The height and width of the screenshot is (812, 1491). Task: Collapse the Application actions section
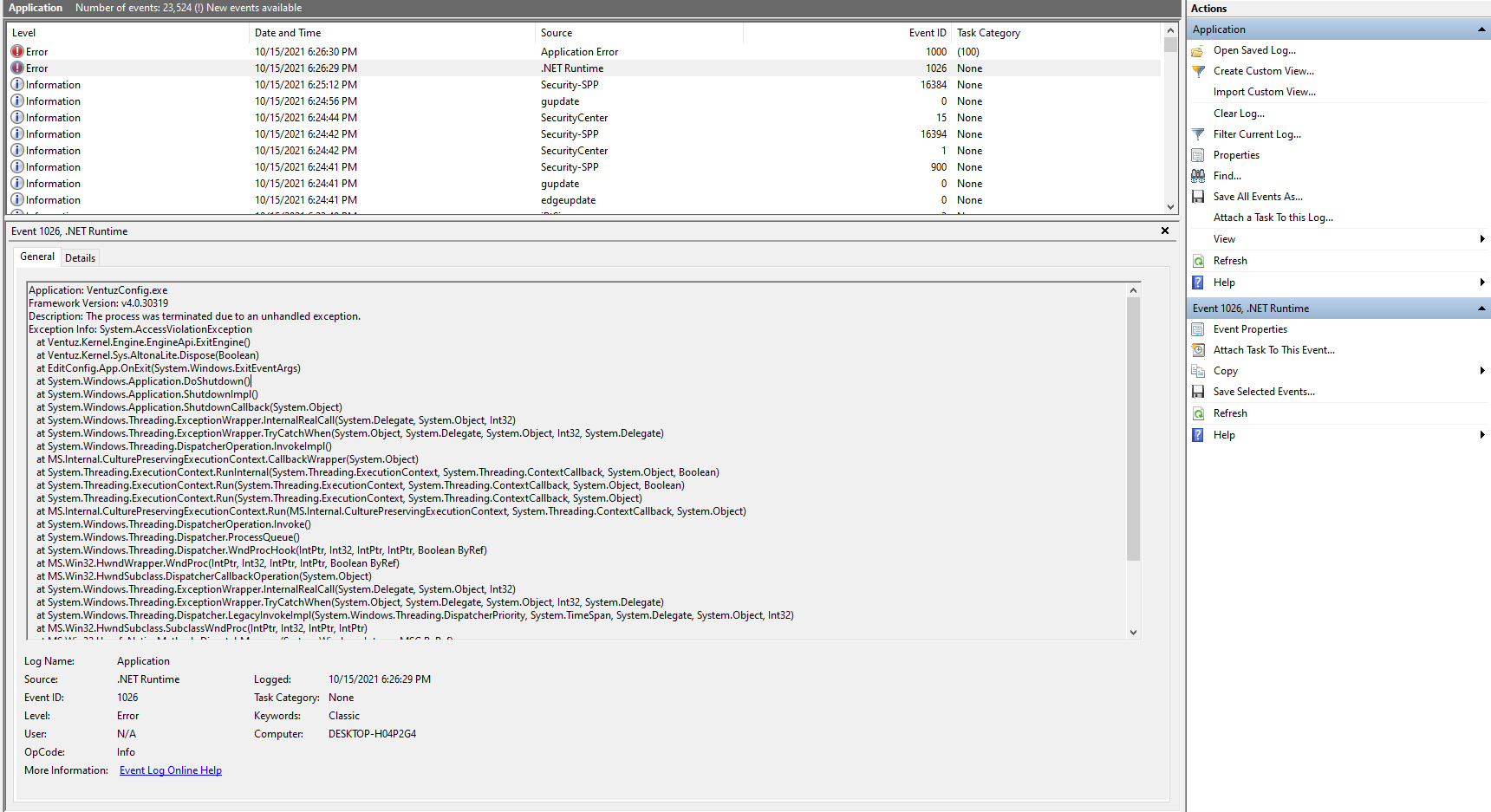[x=1481, y=29]
